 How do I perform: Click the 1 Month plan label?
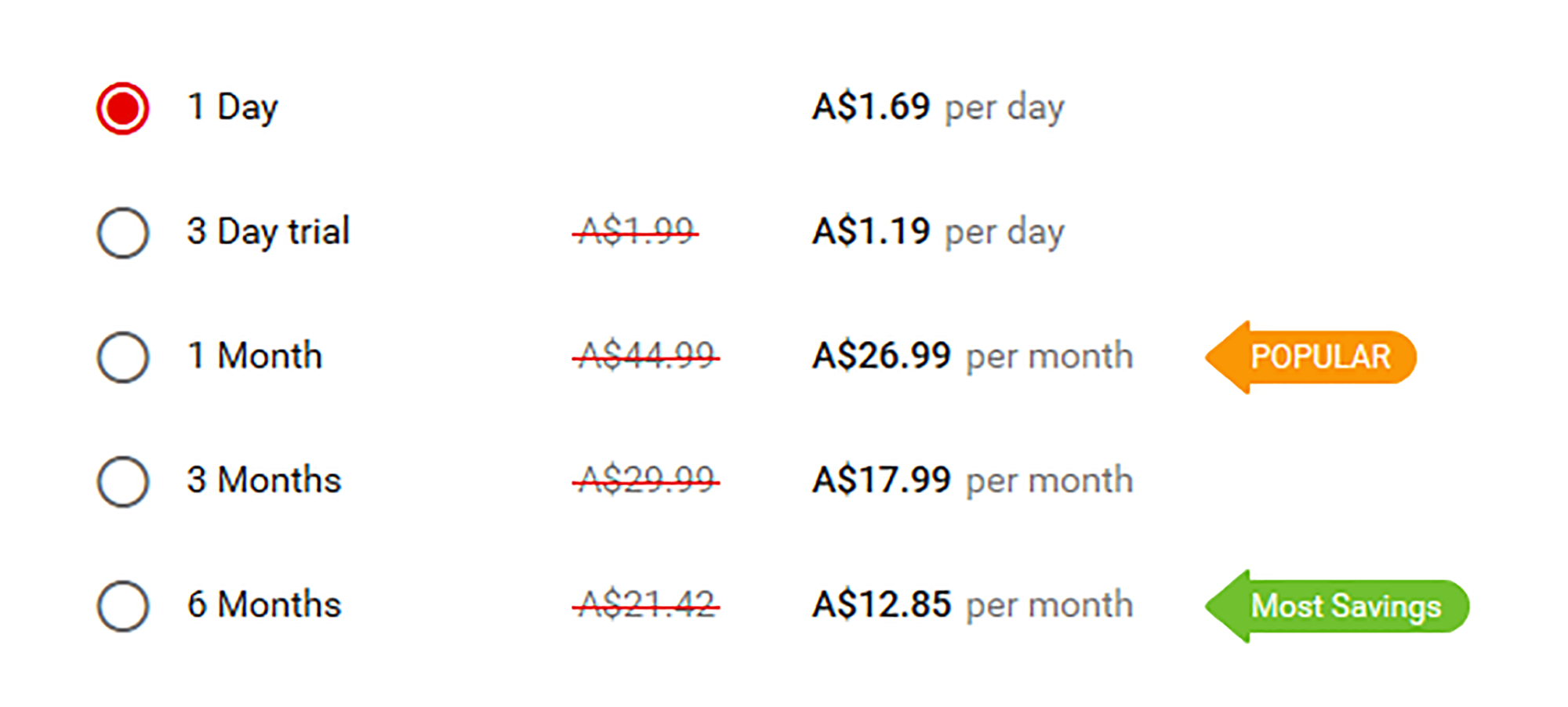click(x=255, y=356)
